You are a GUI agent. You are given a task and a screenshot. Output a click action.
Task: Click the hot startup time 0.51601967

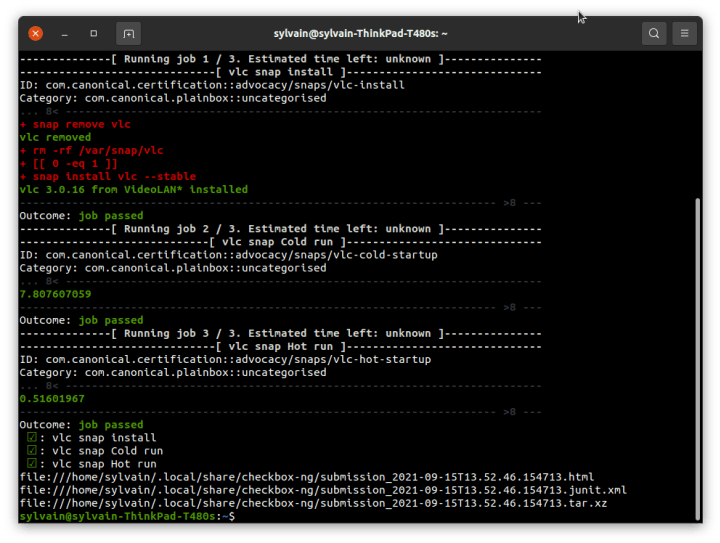click(52, 399)
